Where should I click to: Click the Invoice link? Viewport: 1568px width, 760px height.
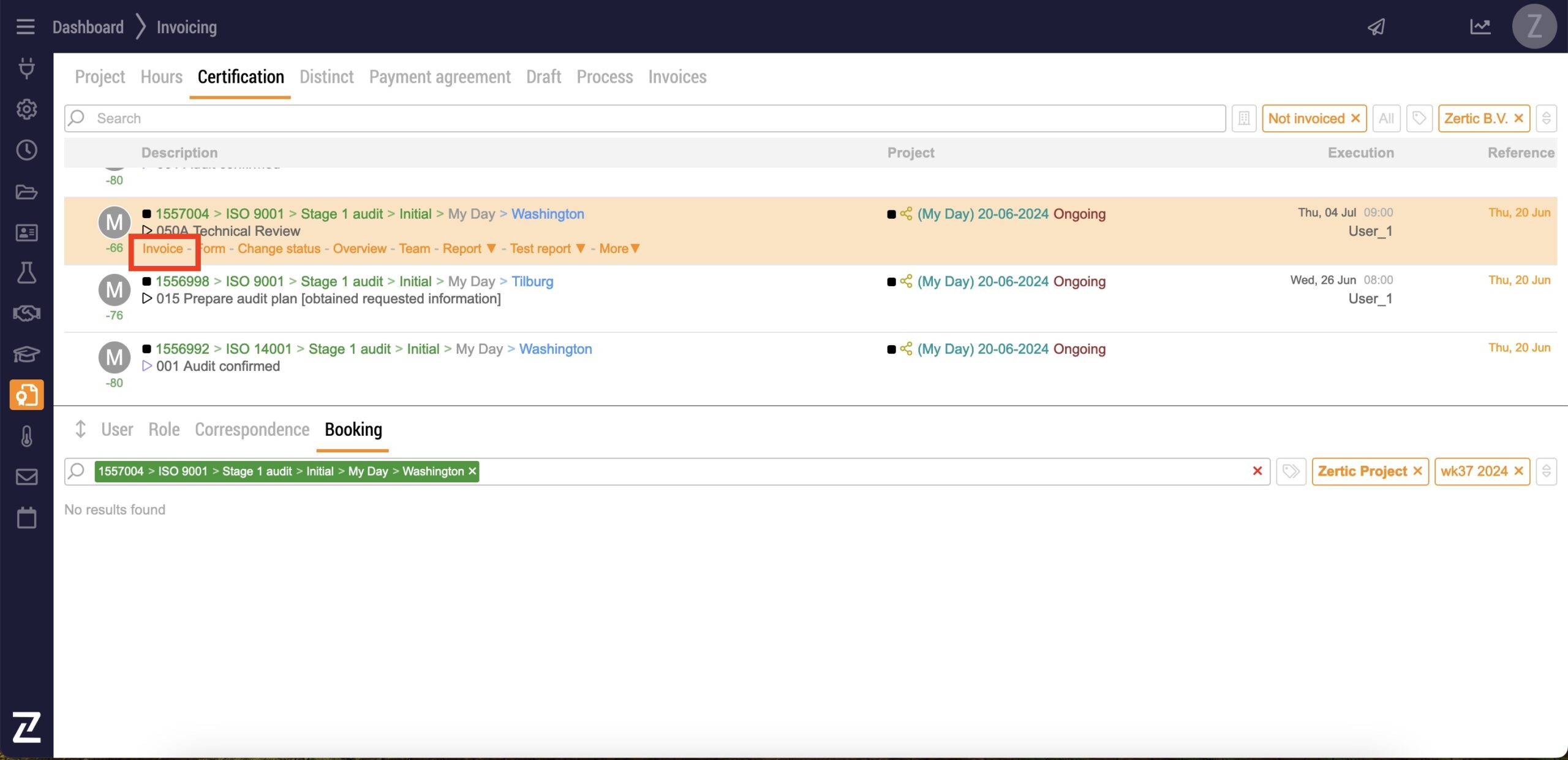[162, 249]
